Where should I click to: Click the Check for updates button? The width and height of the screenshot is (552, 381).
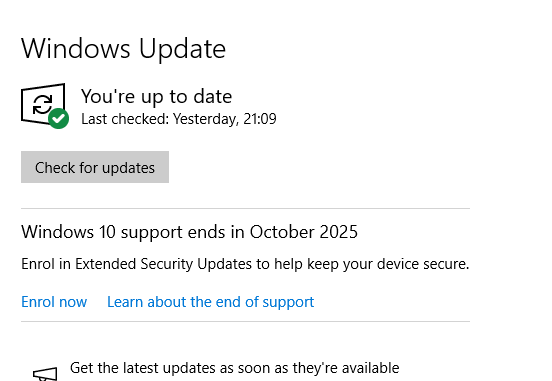[95, 167]
